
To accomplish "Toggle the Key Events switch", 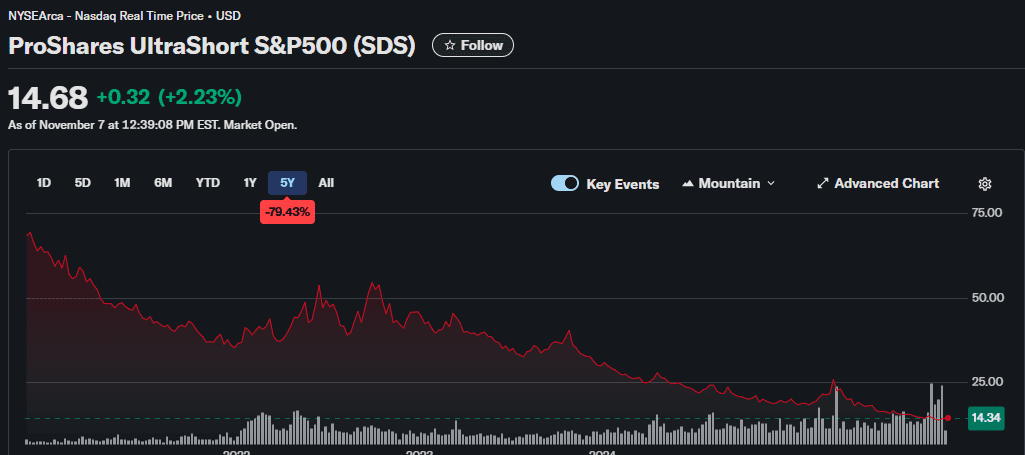I will coord(565,183).
